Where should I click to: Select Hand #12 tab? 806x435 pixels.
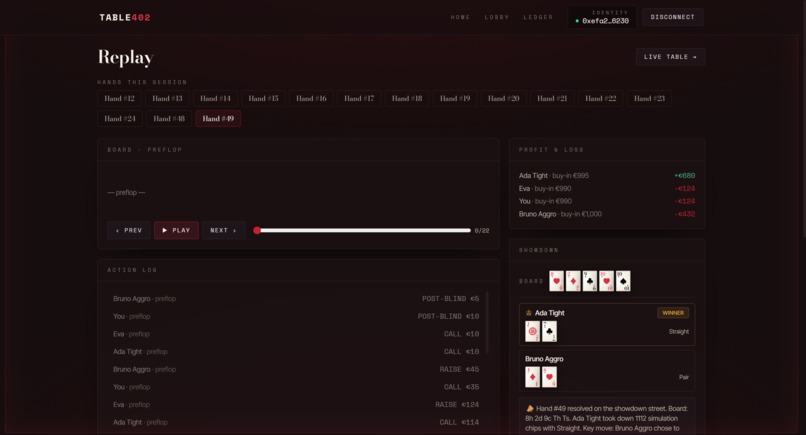119,98
